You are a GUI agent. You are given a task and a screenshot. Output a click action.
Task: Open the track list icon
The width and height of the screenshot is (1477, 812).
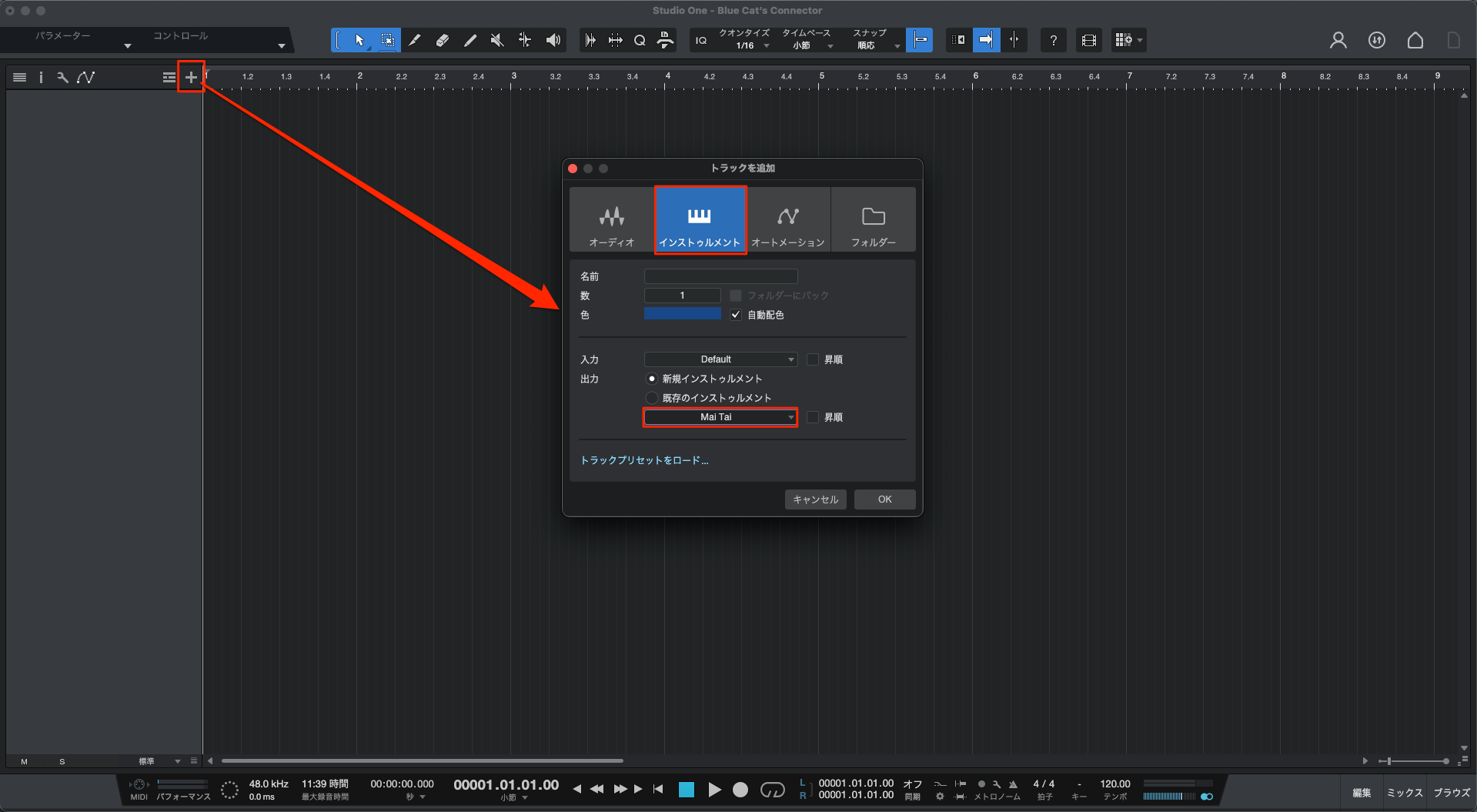pyautogui.click(x=20, y=77)
